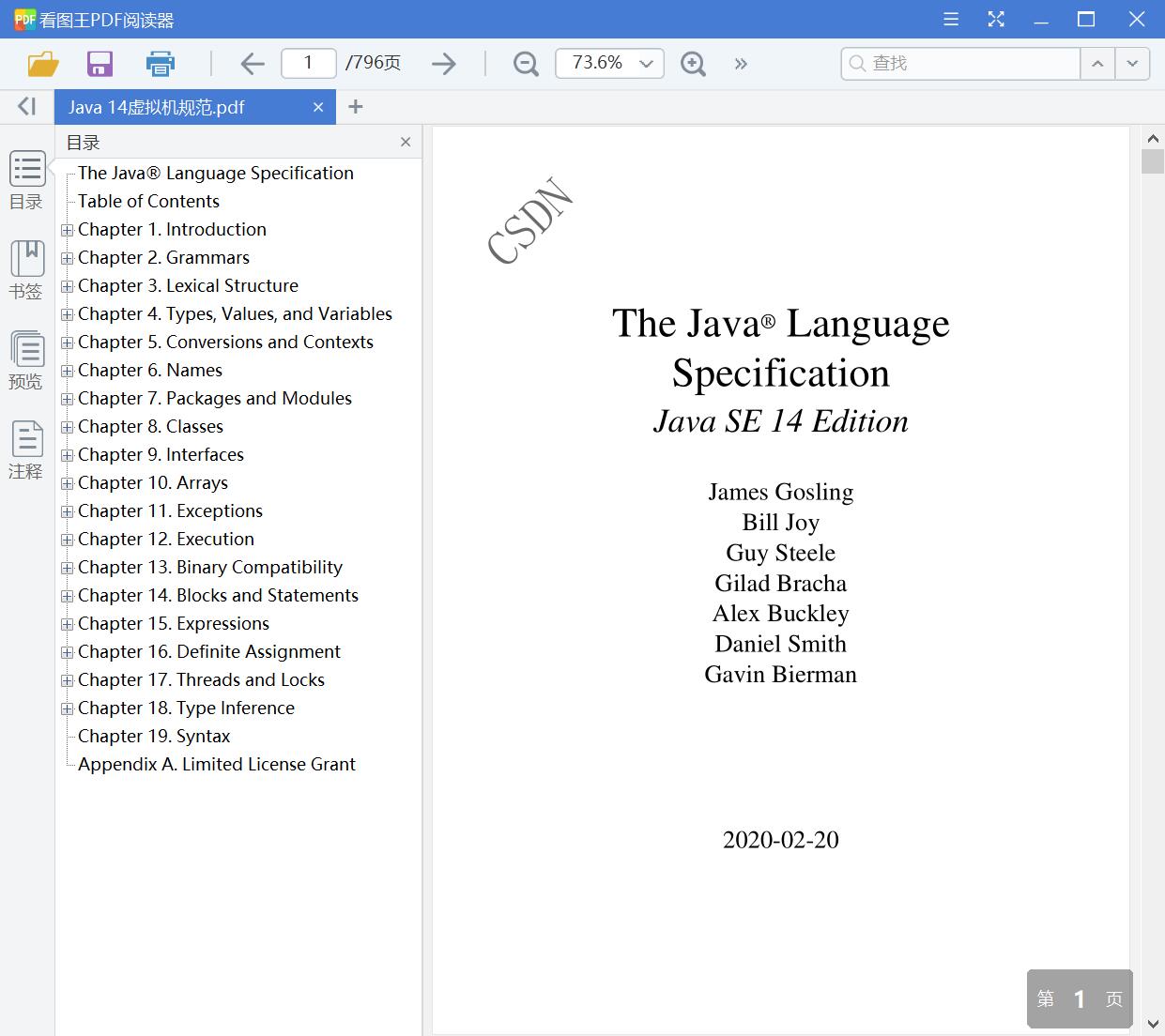The width and height of the screenshot is (1165, 1036).
Task: Jump to previous search result arrow
Action: coord(1097,64)
